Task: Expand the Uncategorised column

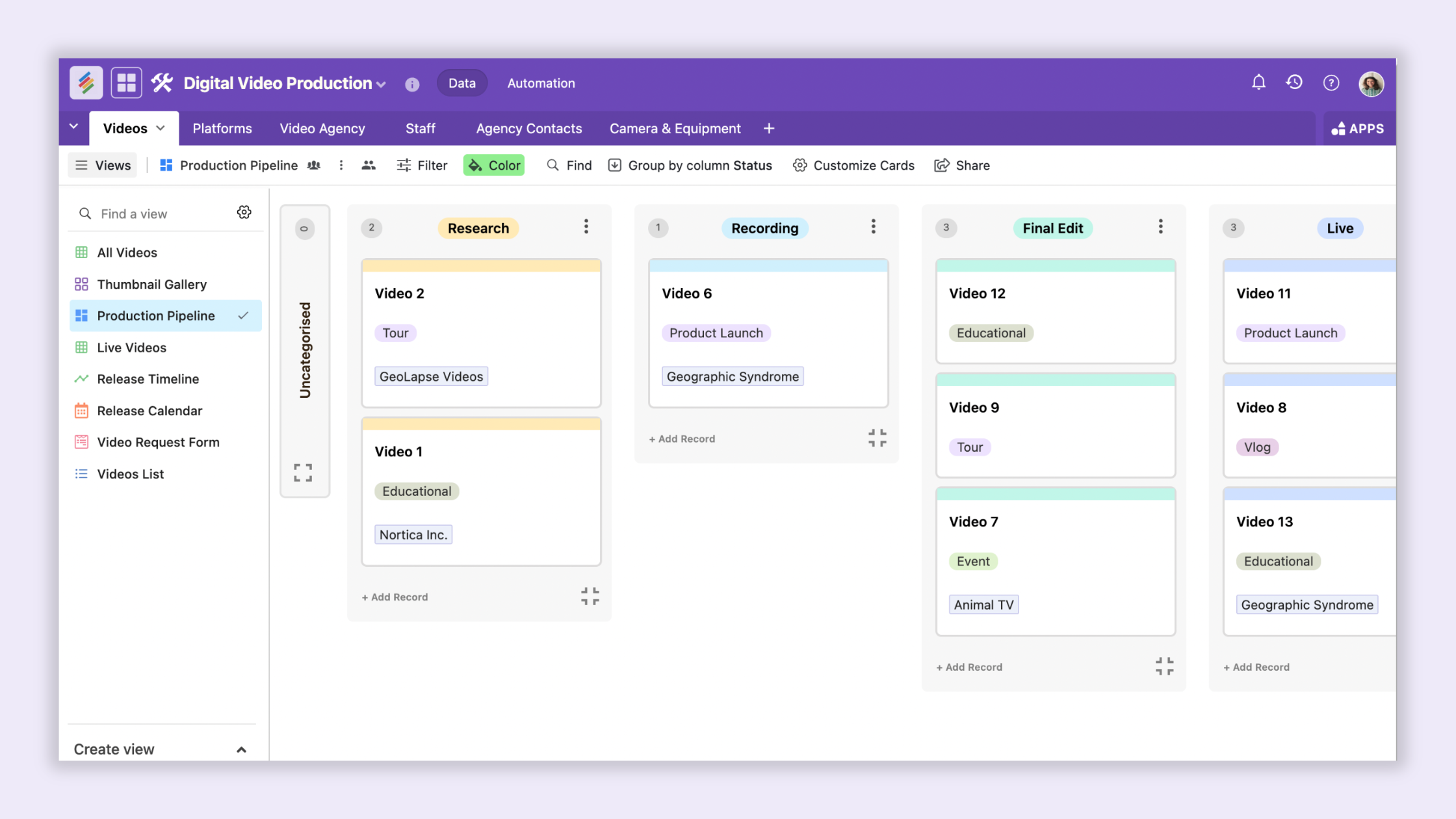Action: pos(303,473)
